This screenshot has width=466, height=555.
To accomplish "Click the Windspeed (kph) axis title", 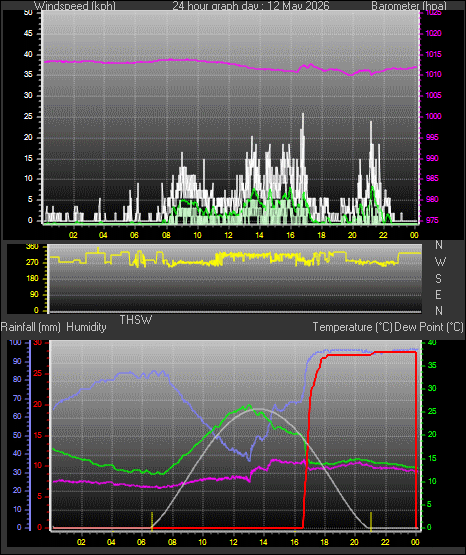I will pos(75,6).
